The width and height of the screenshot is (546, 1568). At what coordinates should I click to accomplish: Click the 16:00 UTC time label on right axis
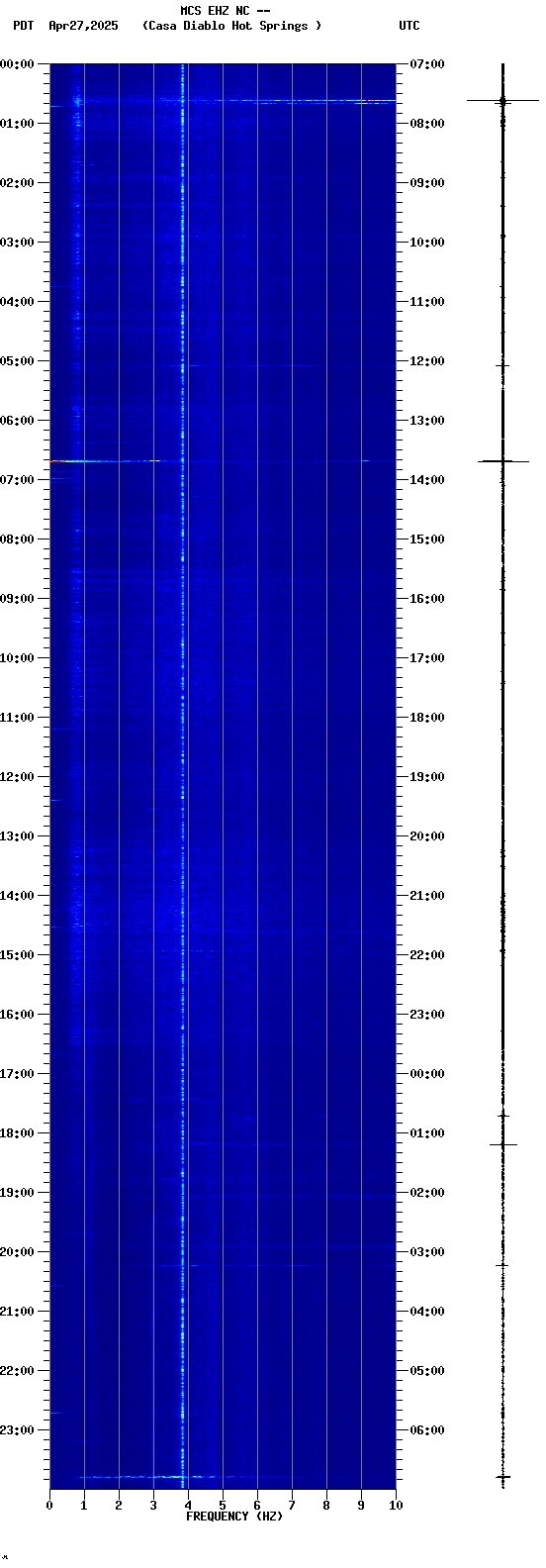(427, 599)
